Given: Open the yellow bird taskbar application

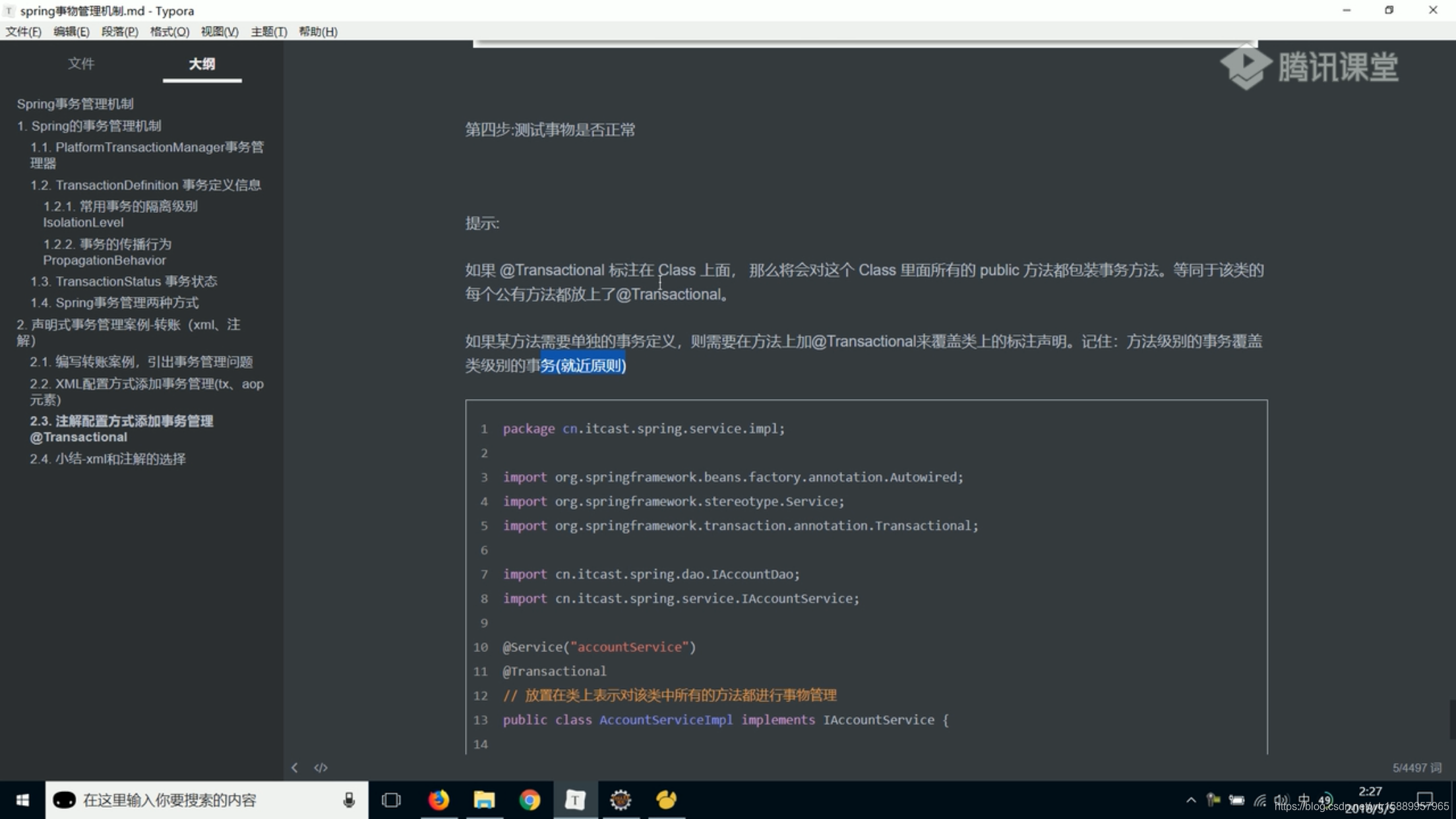Looking at the screenshot, I should coord(666,800).
